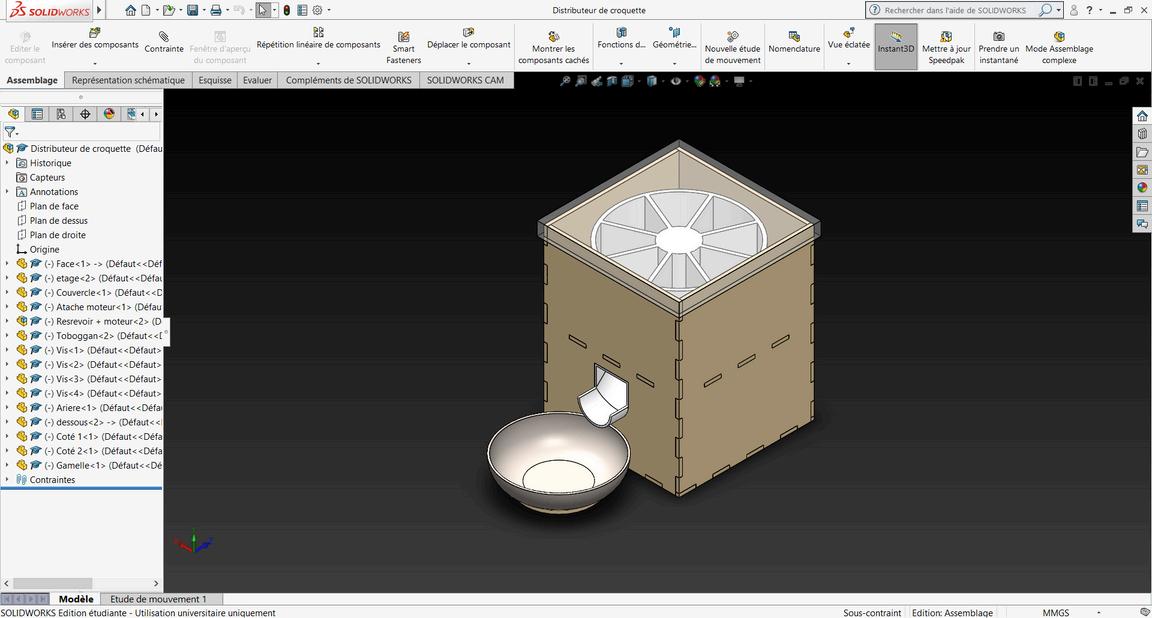1152x618 pixels.
Task: Open dropdown arrow under Géométrie...
Action: [x=674, y=64]
